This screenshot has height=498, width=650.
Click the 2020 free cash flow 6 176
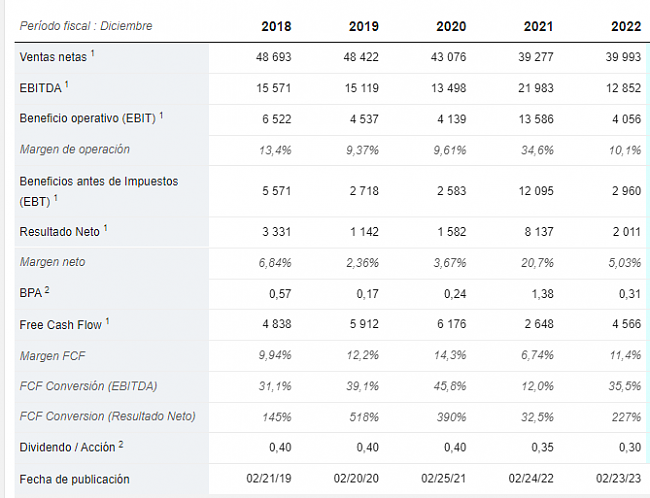[x=451, y=324]
